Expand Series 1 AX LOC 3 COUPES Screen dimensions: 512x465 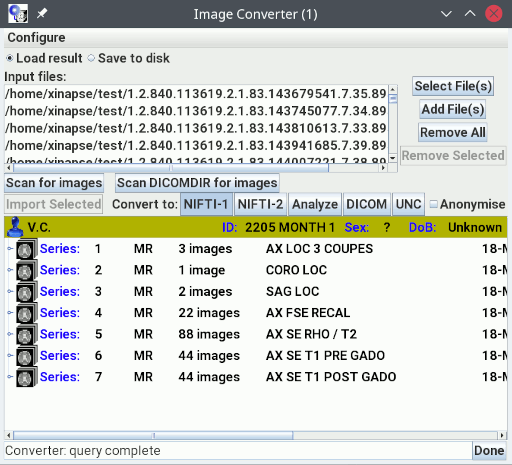[10, 248]
